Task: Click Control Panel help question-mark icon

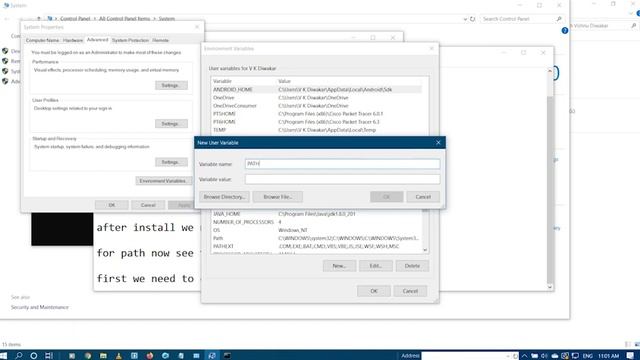Action: (x=564, y=31)
